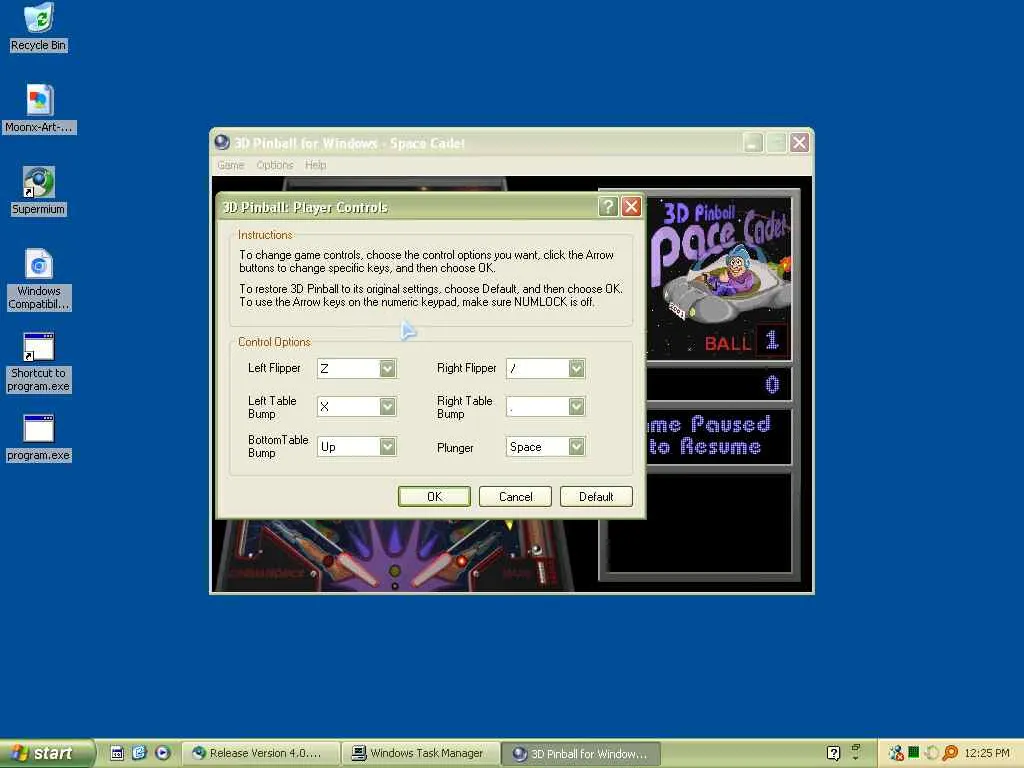
Task: Select the Windows Compatibil... desktop icon
Action: click(39, 280)
